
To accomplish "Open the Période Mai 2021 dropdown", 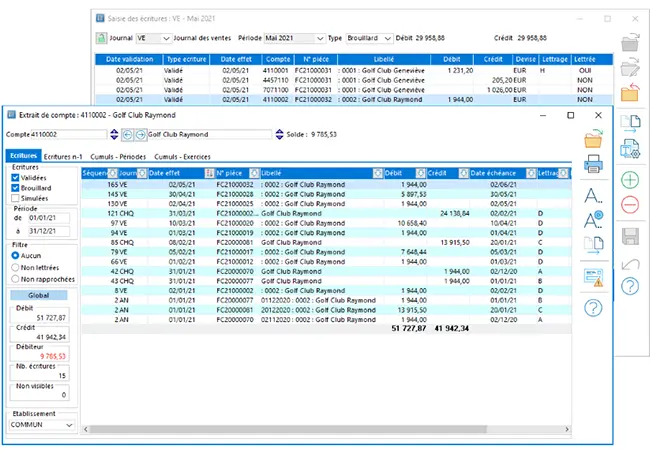I will (x=320, y=38).
